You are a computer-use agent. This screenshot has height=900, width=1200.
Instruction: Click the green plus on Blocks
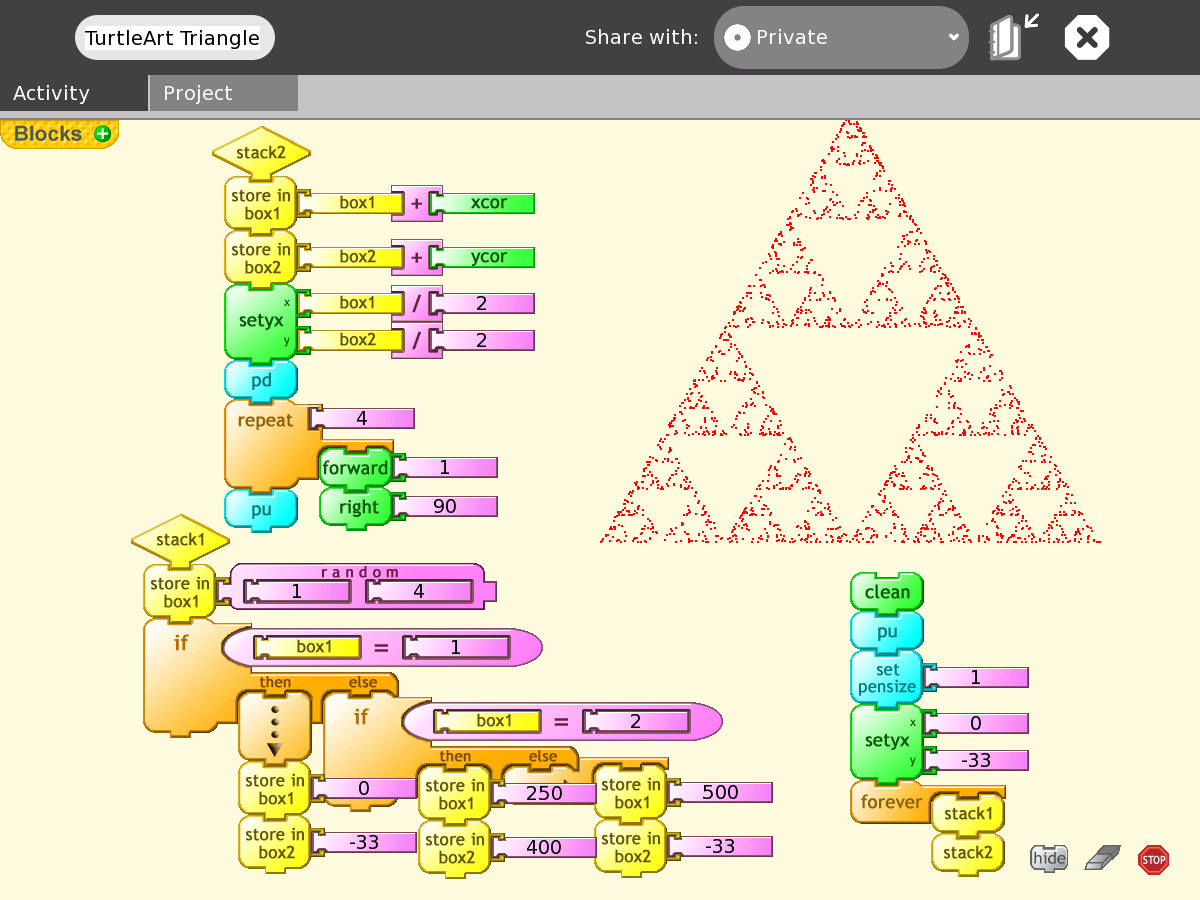point(102,134)
